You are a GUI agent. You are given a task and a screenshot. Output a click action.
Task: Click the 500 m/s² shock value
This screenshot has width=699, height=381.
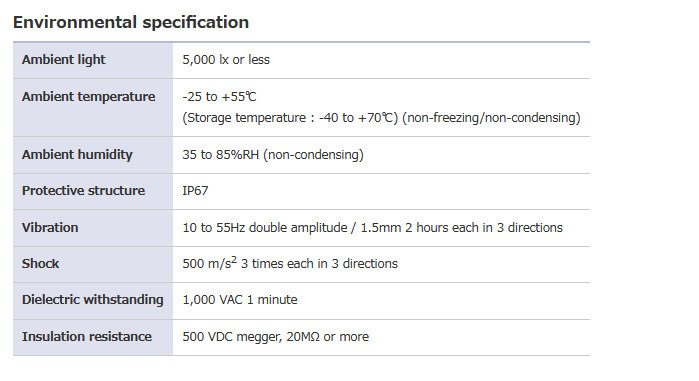290,263
